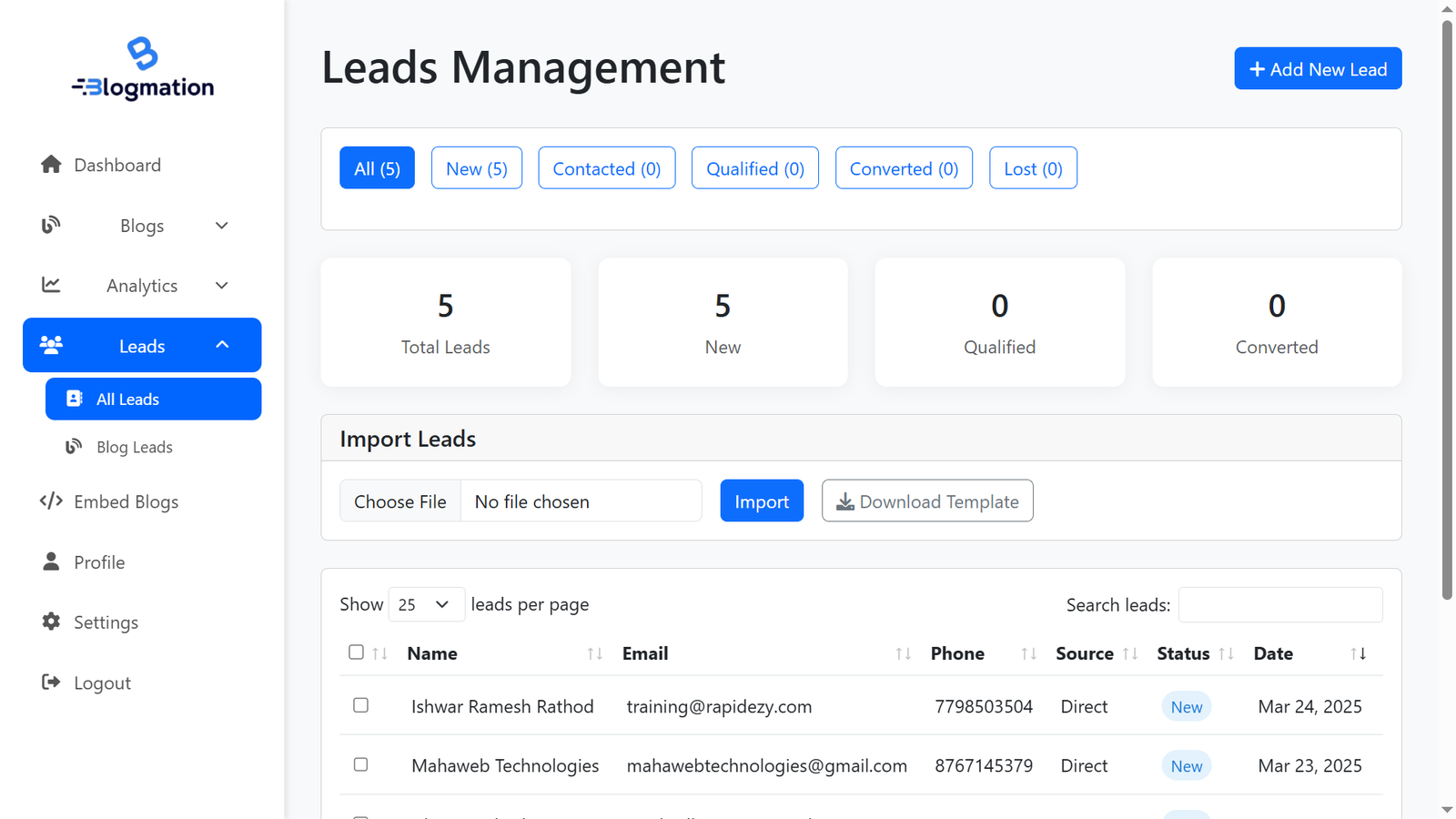The height and width of the screenshot is (819, 1456).
Task: Click Add New Lead
Action: tap(1318, 68)
